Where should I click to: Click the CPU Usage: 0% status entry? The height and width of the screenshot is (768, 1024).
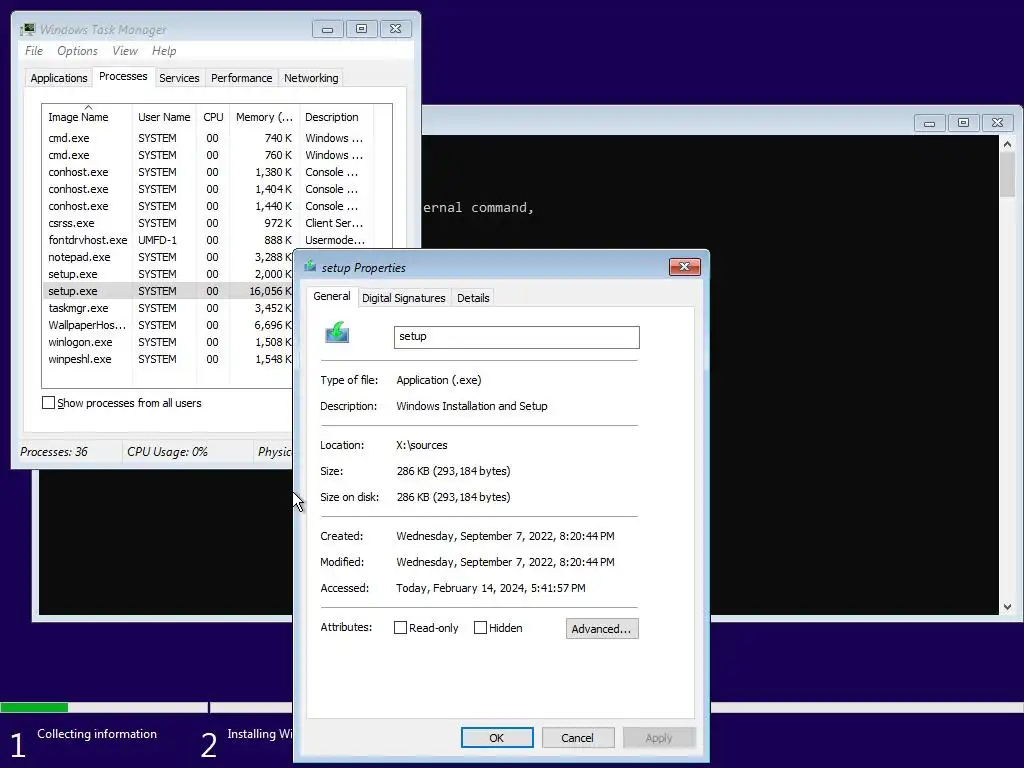point(167,452)
